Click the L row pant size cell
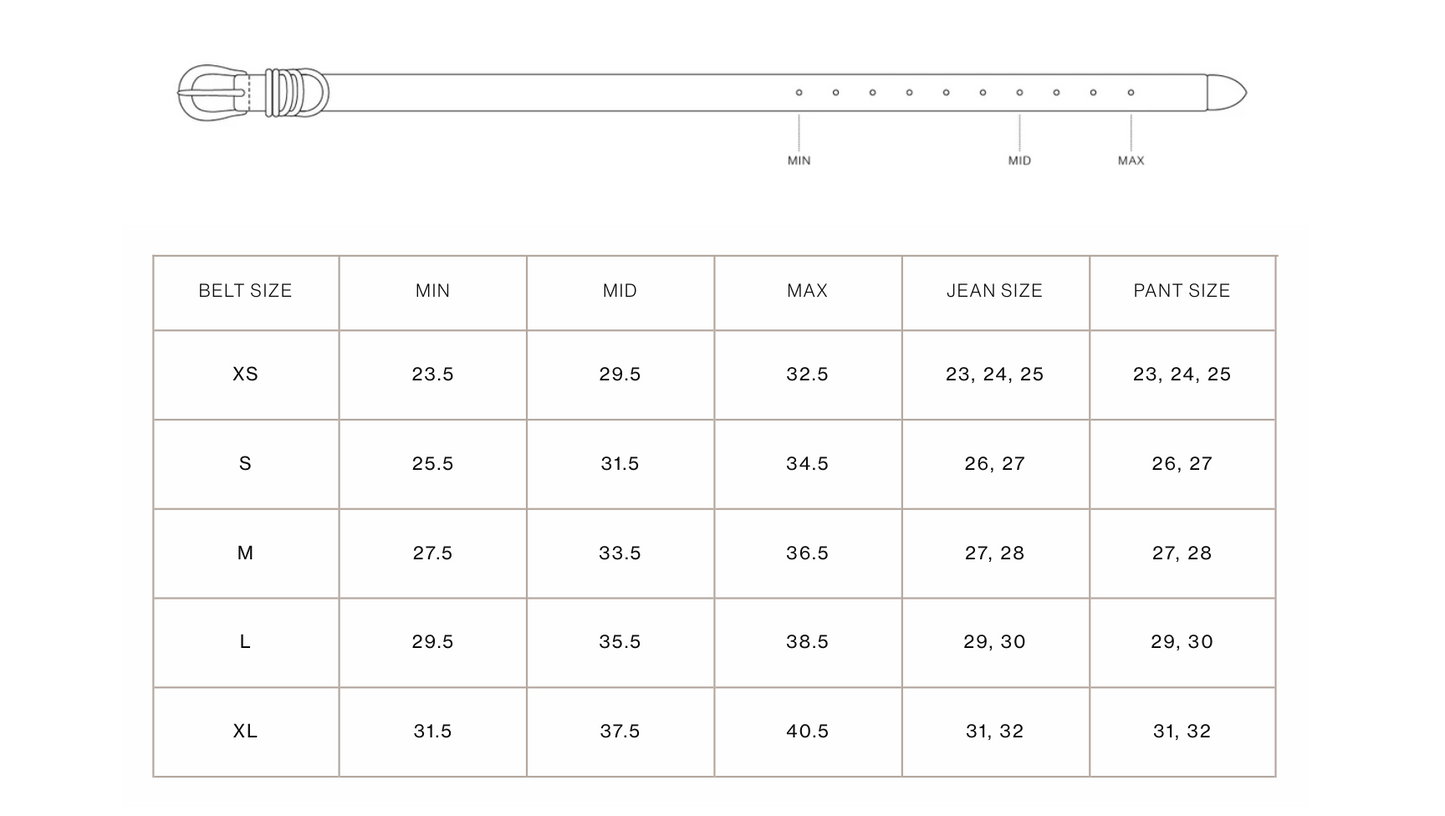Screen dimensions: 1445x816 click(x=1182, y=642)
